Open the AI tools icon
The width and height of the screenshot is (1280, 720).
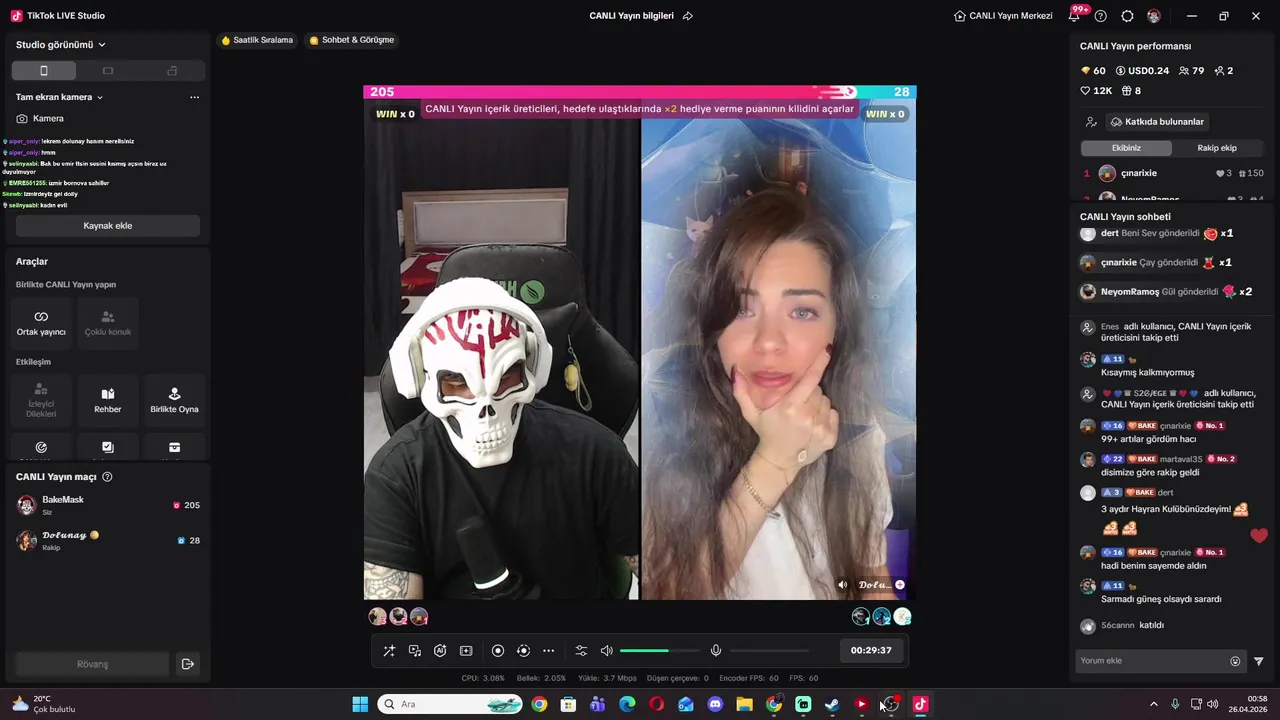pos(440,650)
